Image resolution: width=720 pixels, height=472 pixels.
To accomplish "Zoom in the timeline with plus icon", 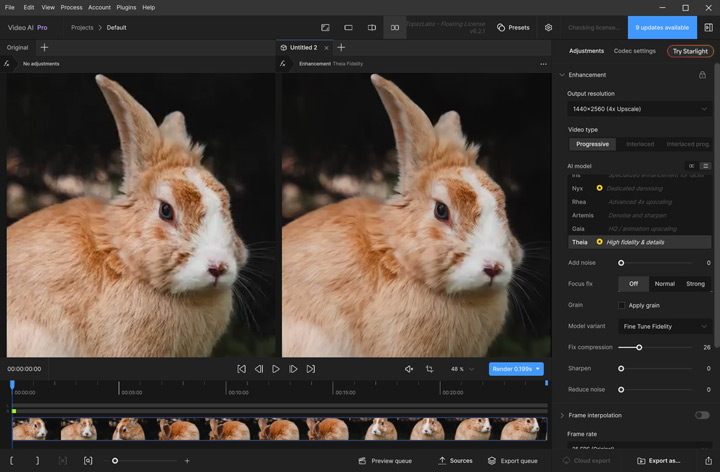I will point(187,461).
